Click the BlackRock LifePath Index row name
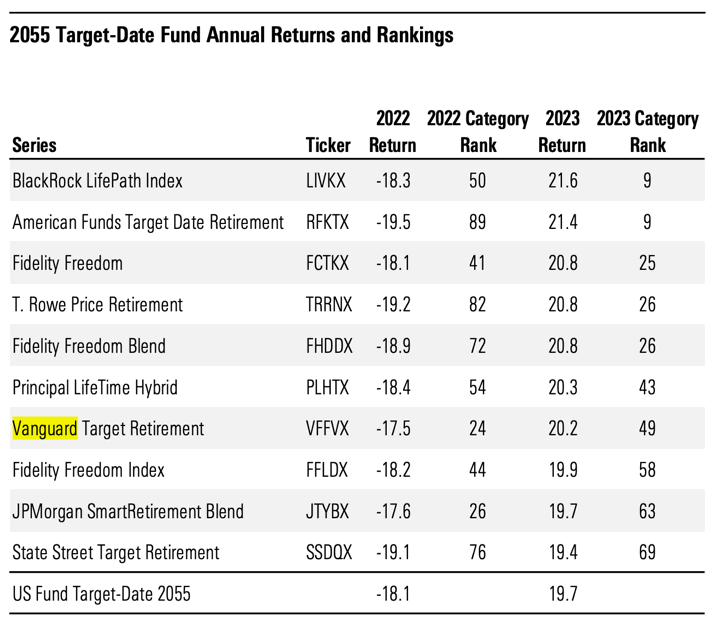The image size is (720, 626). pyautogui.click(x=98, y=182)
